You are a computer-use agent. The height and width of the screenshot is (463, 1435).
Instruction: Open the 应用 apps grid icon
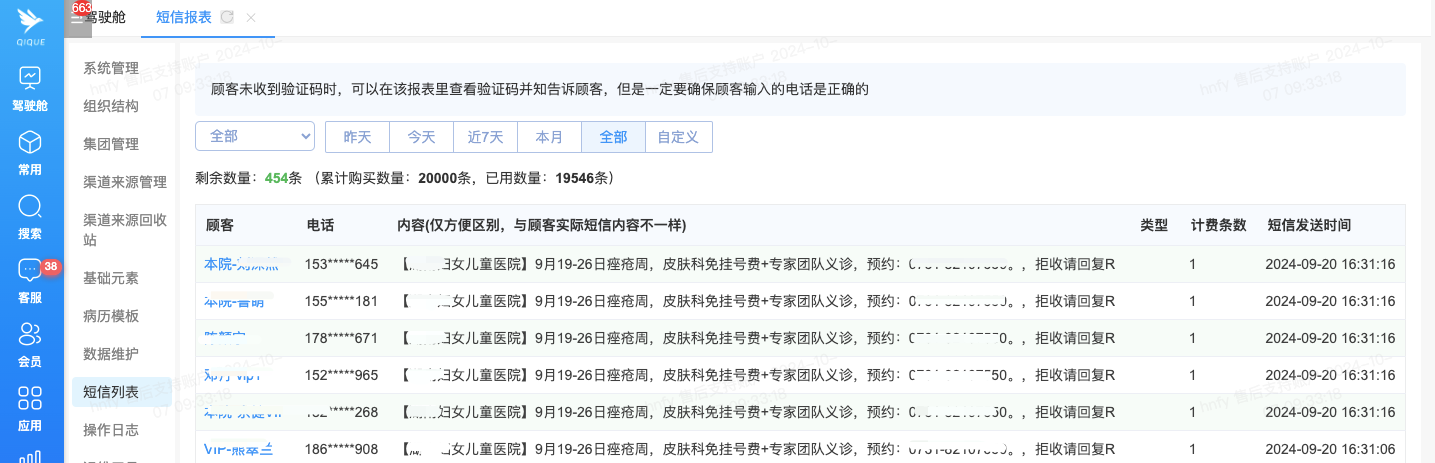[x=30, y=400]
